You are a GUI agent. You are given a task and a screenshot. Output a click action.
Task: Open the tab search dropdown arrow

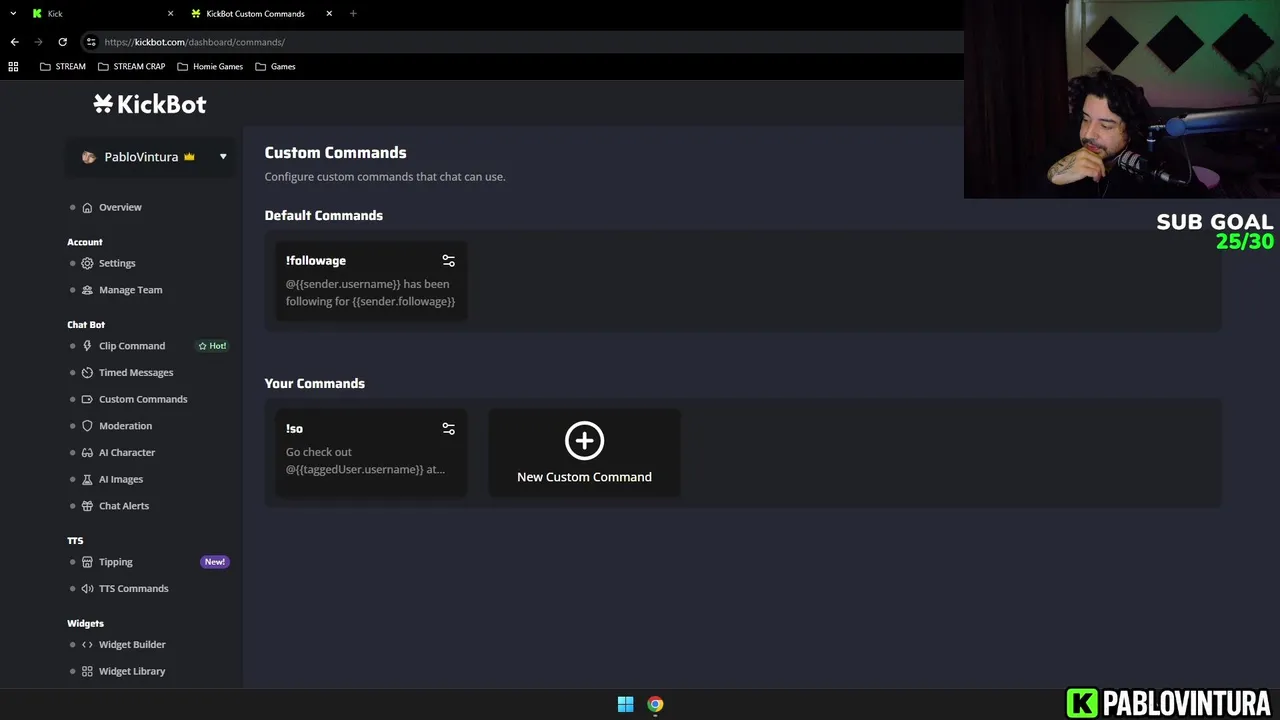coord(13,13)
